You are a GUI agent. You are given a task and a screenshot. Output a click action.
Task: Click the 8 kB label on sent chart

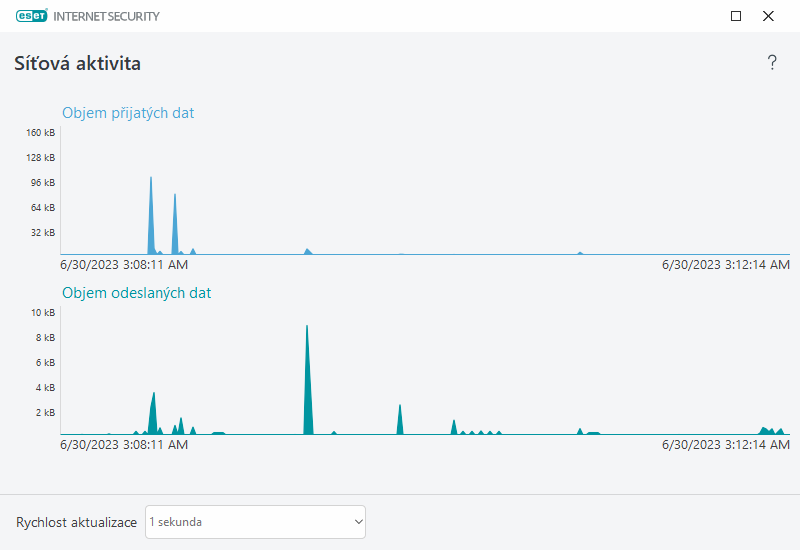tap(45, 338)
